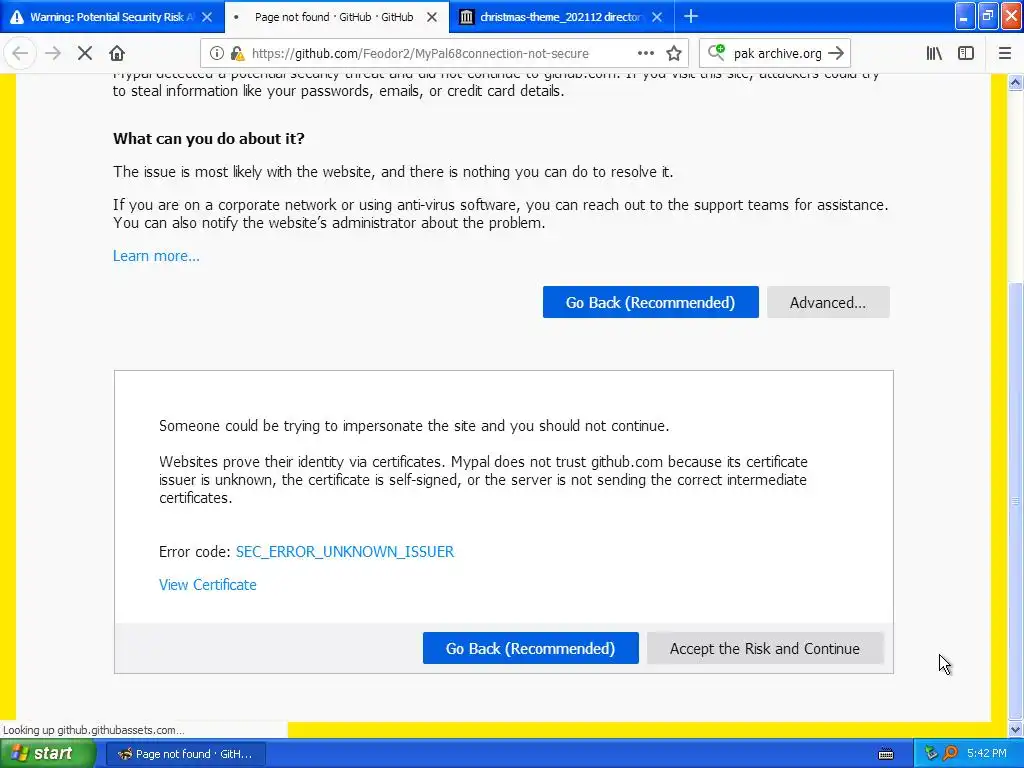Open the hamburger application menu

click(1004, 54)
